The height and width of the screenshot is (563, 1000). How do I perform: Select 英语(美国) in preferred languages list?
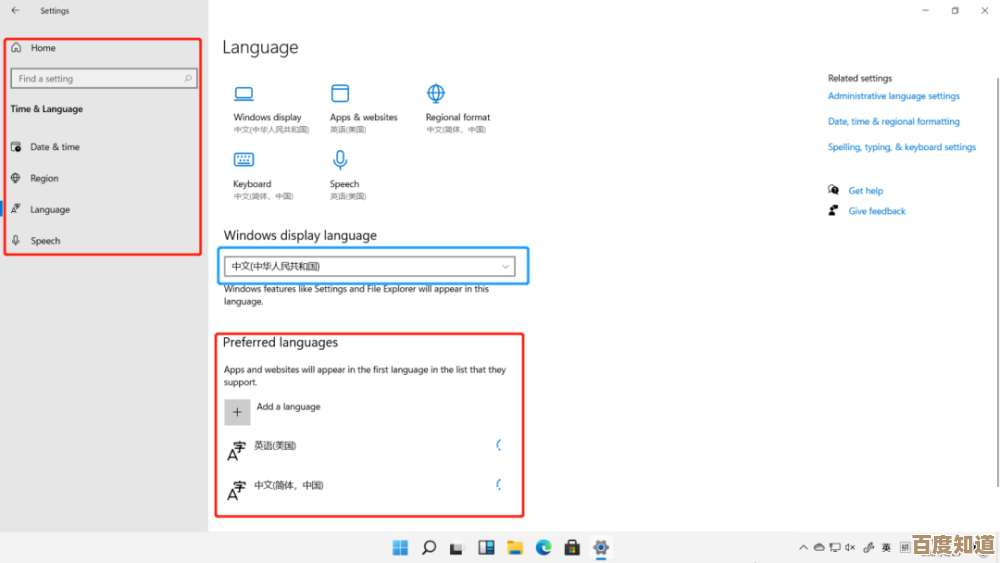point(275,446)
